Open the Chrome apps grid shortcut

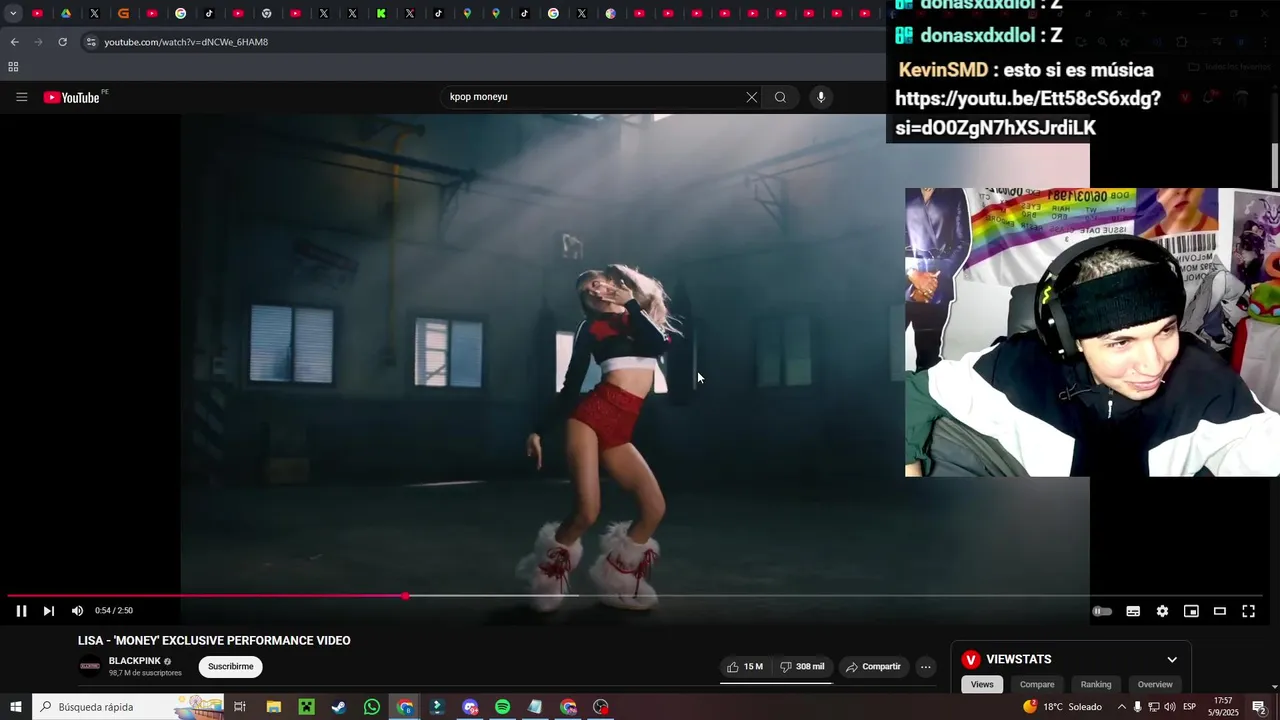coord(13,67)
